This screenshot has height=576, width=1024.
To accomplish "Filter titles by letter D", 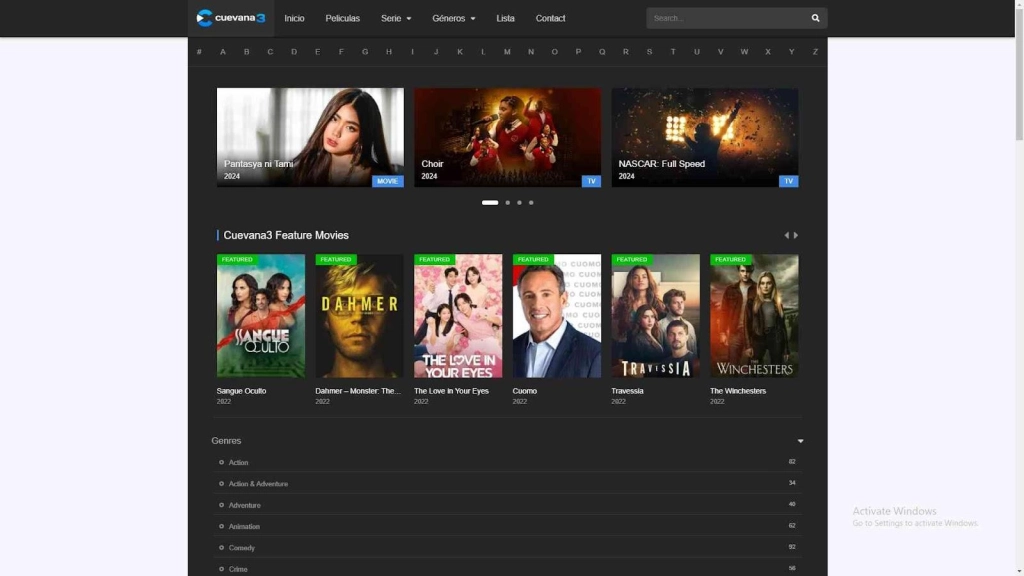I will click(294, 52).
